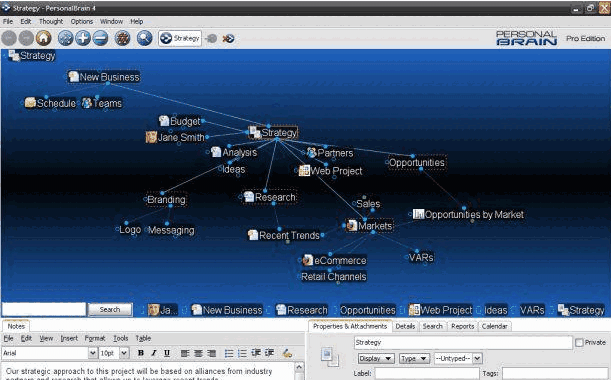The height and width of the screenshot is (380, 611).
Task: Click the Strategy pin button in toolbar
Action: [x=180, y=38]
